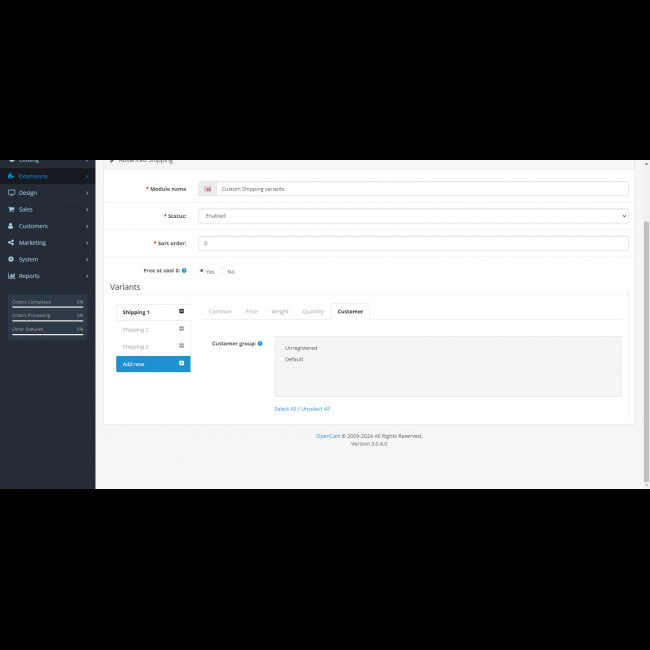
Task: Open the Status dropdown showing Enabled
Action: point(413,216)
